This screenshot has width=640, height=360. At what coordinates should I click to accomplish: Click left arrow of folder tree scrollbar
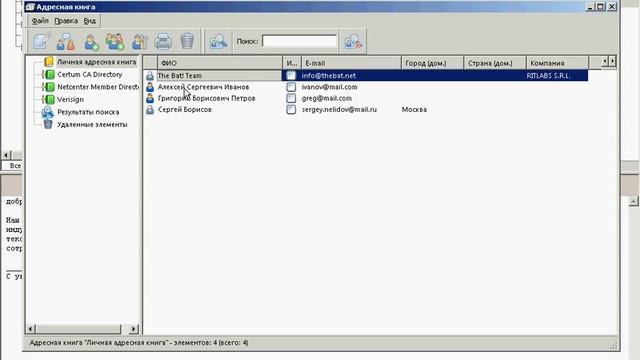(31, 329)
